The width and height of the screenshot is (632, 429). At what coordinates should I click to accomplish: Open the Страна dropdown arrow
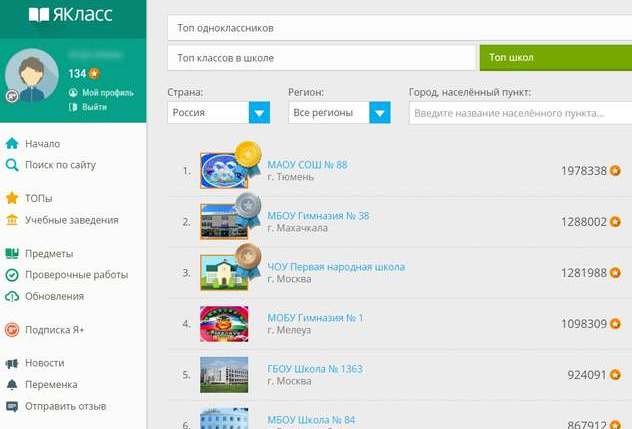pyautogui.click(x=259, y=112)
